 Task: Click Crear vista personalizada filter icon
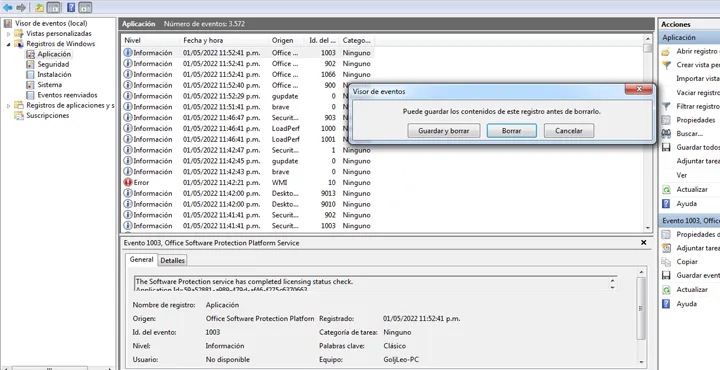[x=666, y=65]
